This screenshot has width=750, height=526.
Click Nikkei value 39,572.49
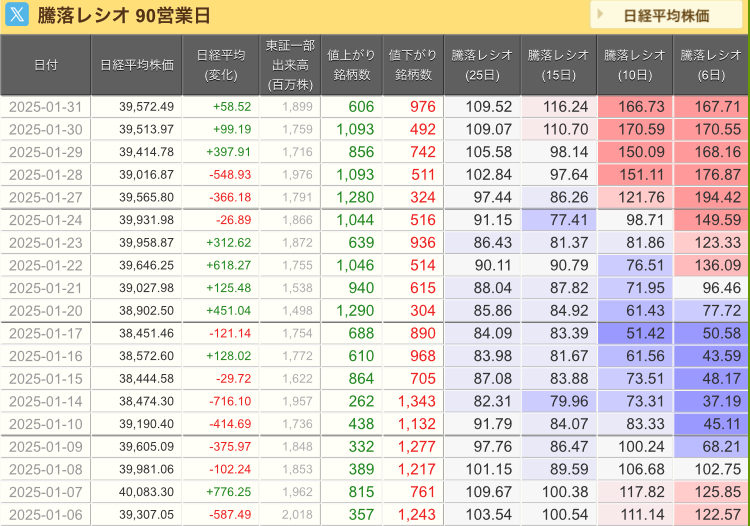pyautogui.click(x=146, y=107)
